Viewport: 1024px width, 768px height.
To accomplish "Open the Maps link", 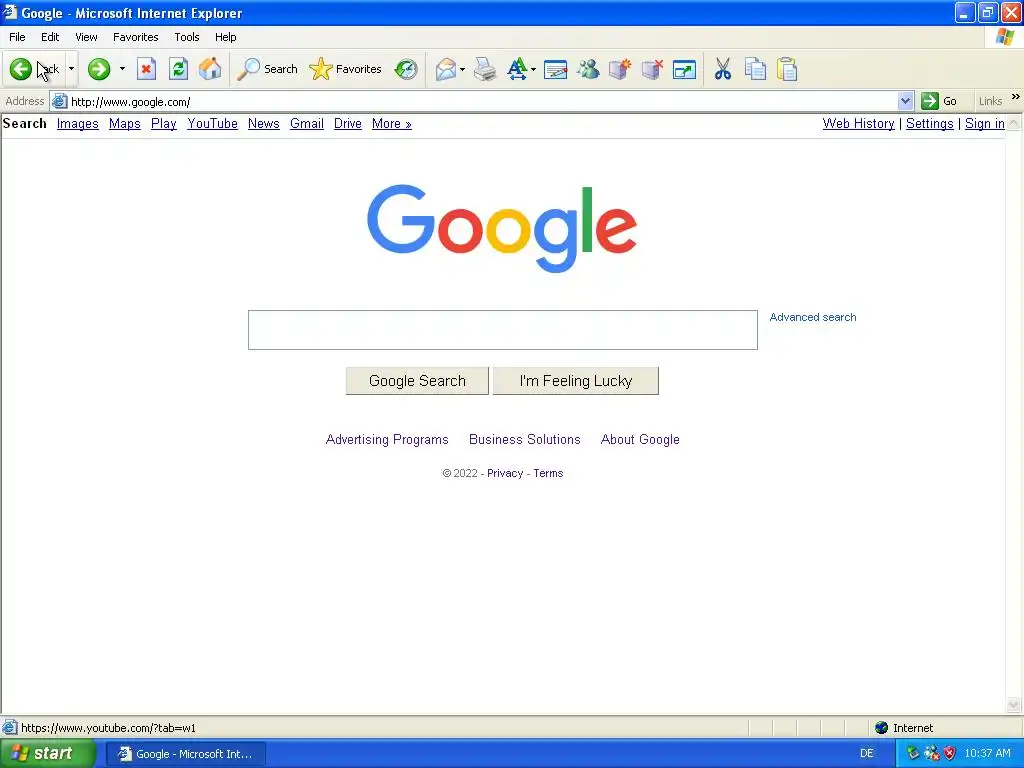I will click(125, 123).
